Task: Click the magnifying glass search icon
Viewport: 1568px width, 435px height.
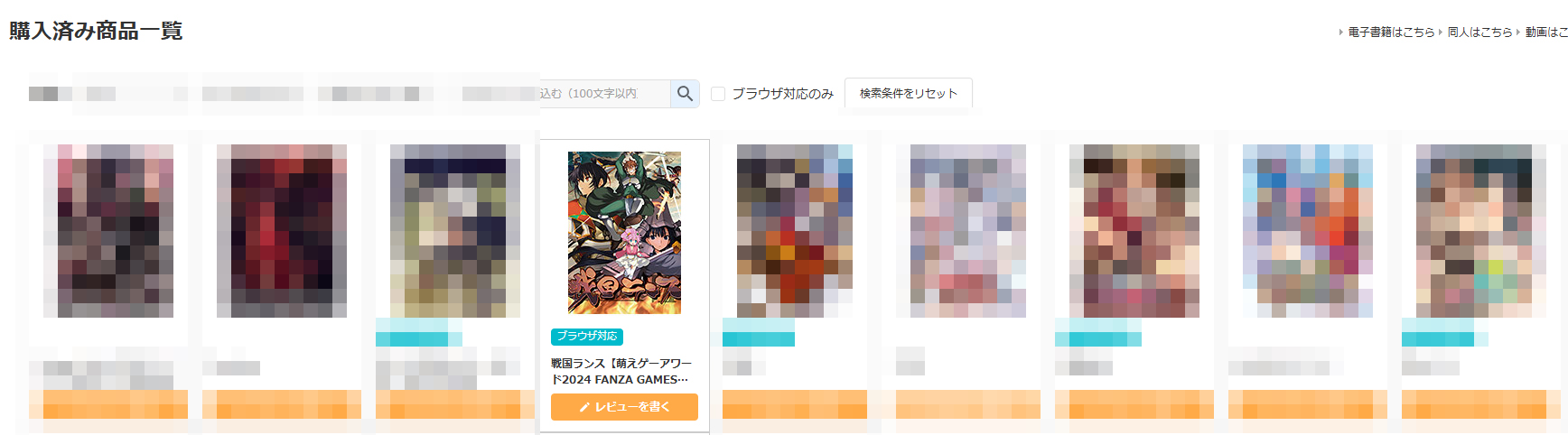Action: [685, 93]
